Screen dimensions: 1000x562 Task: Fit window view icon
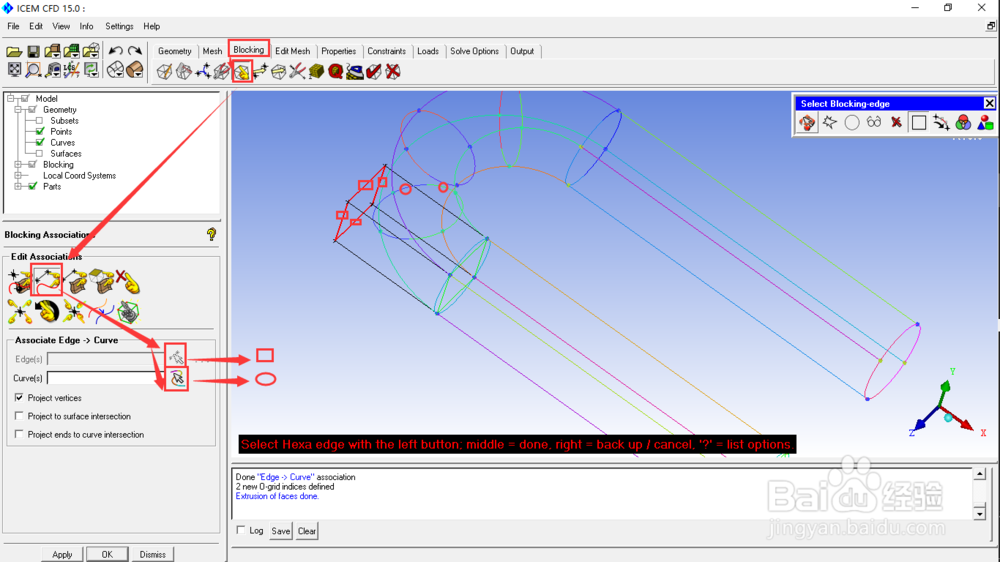click(x=14, y=70)
